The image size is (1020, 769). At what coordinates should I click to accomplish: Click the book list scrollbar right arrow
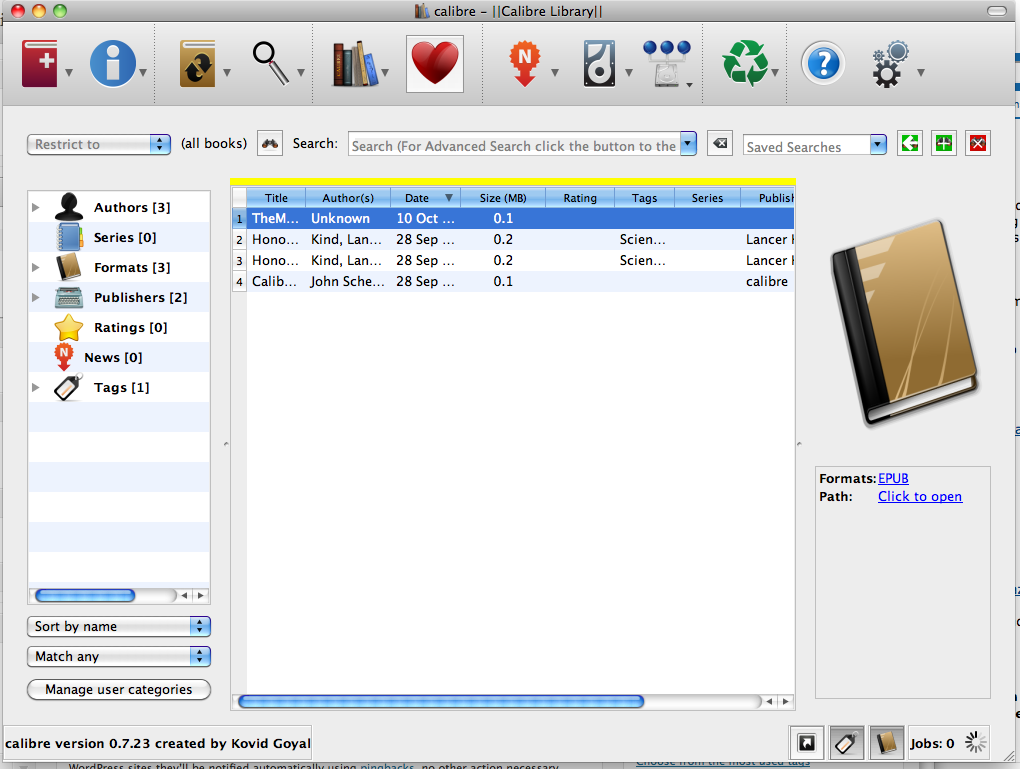click(x=785, y=701)
